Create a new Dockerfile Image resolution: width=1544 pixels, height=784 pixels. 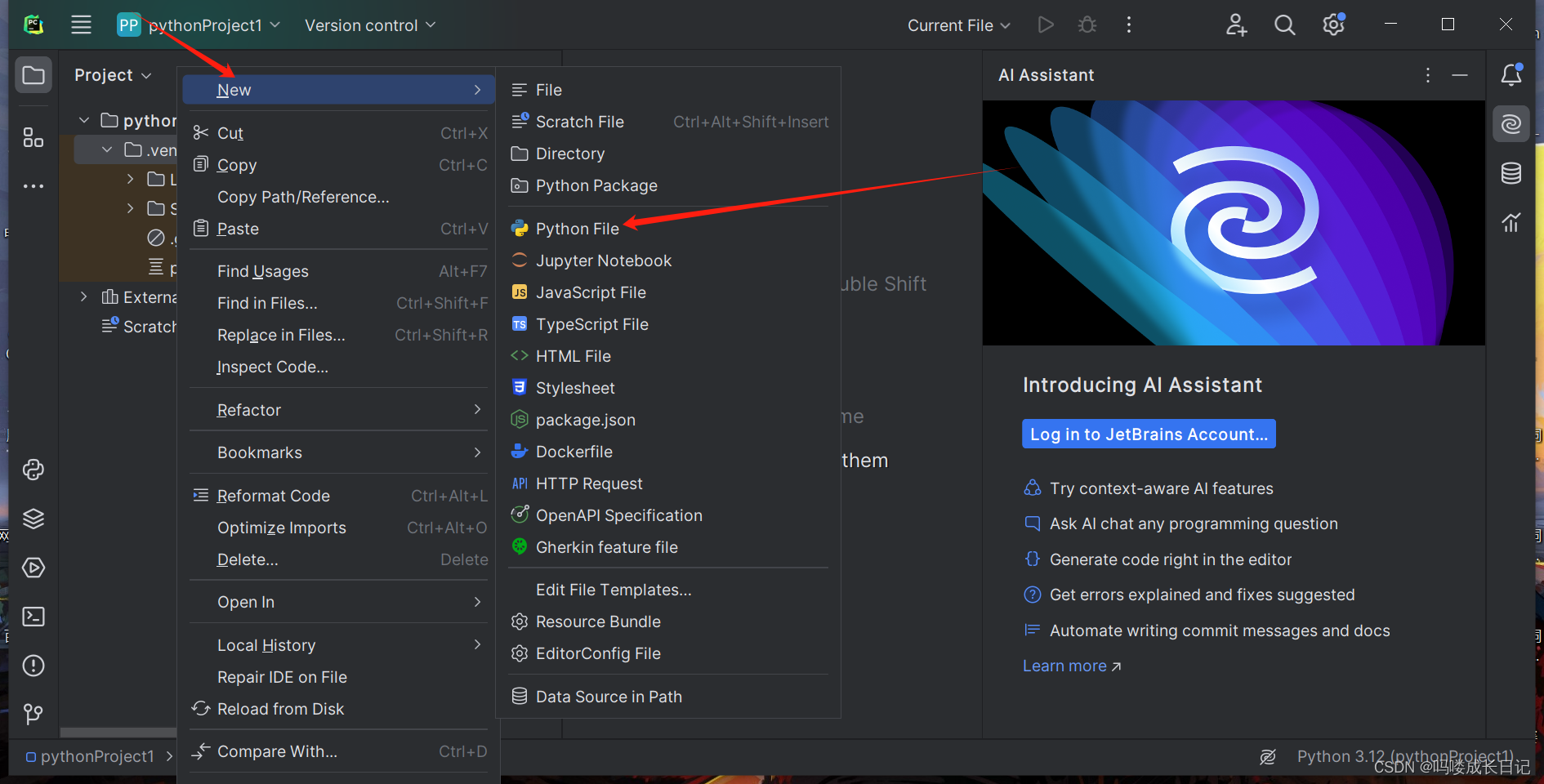click(668, 452)
